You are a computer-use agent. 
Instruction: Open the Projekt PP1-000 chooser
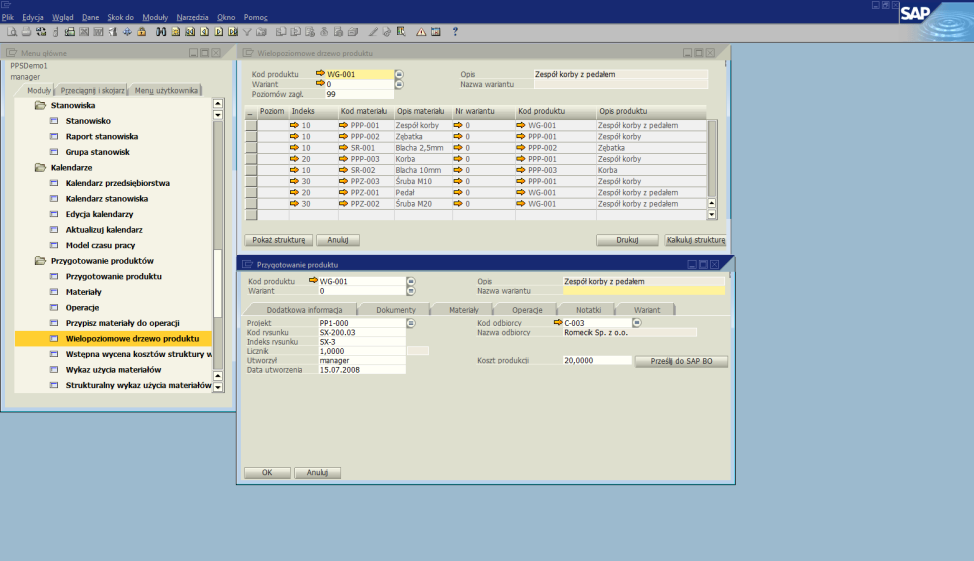(x=411, y=323)
